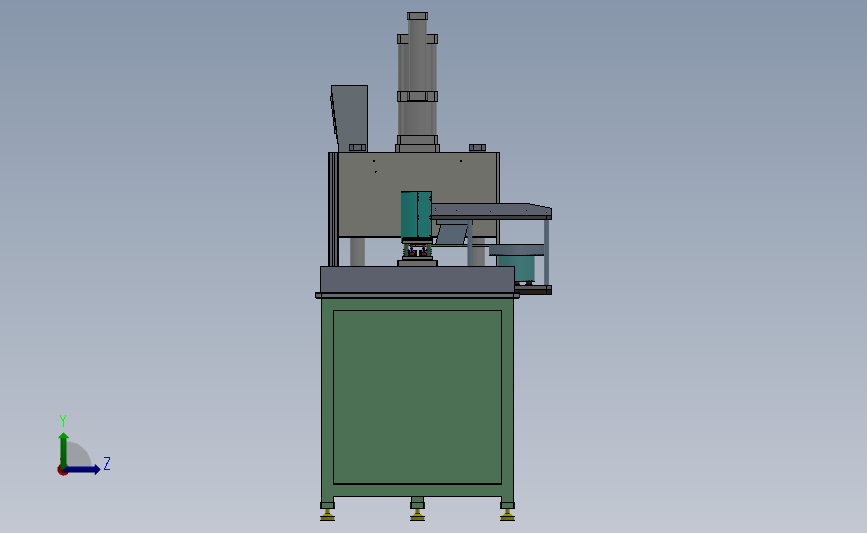The image size is (867, 533).
Task: Click the green Y axis arrow of the triad
Action: [x=64, y=449]
